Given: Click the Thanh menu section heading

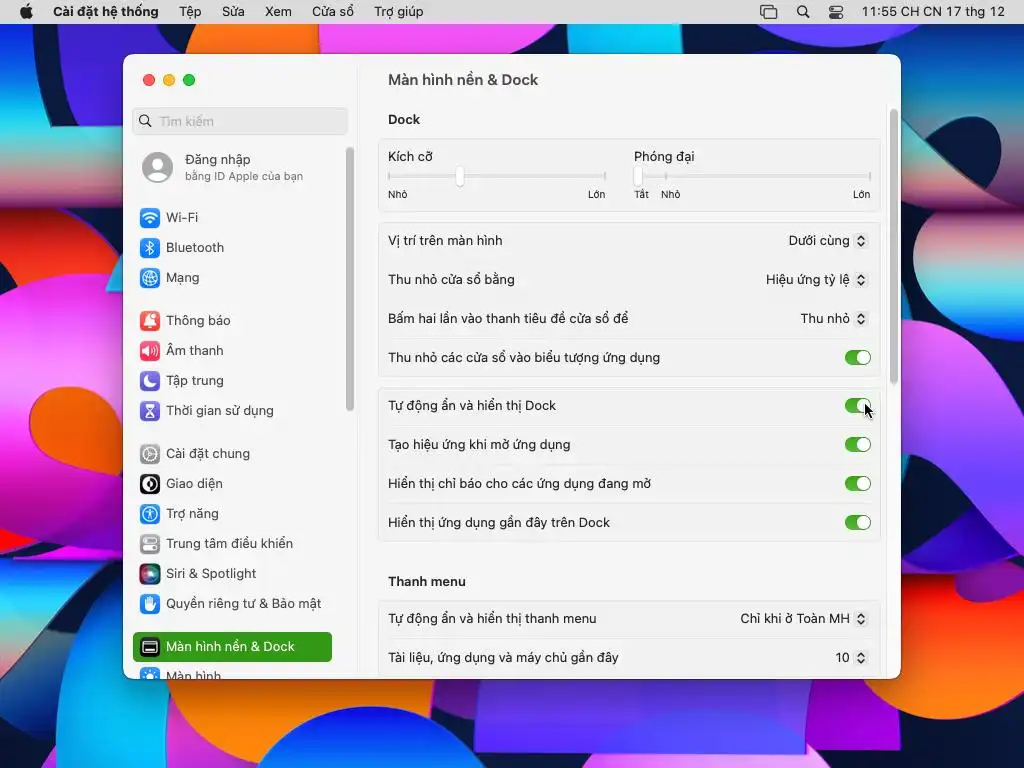Looking at the screenshot, I should coord(426,582).
